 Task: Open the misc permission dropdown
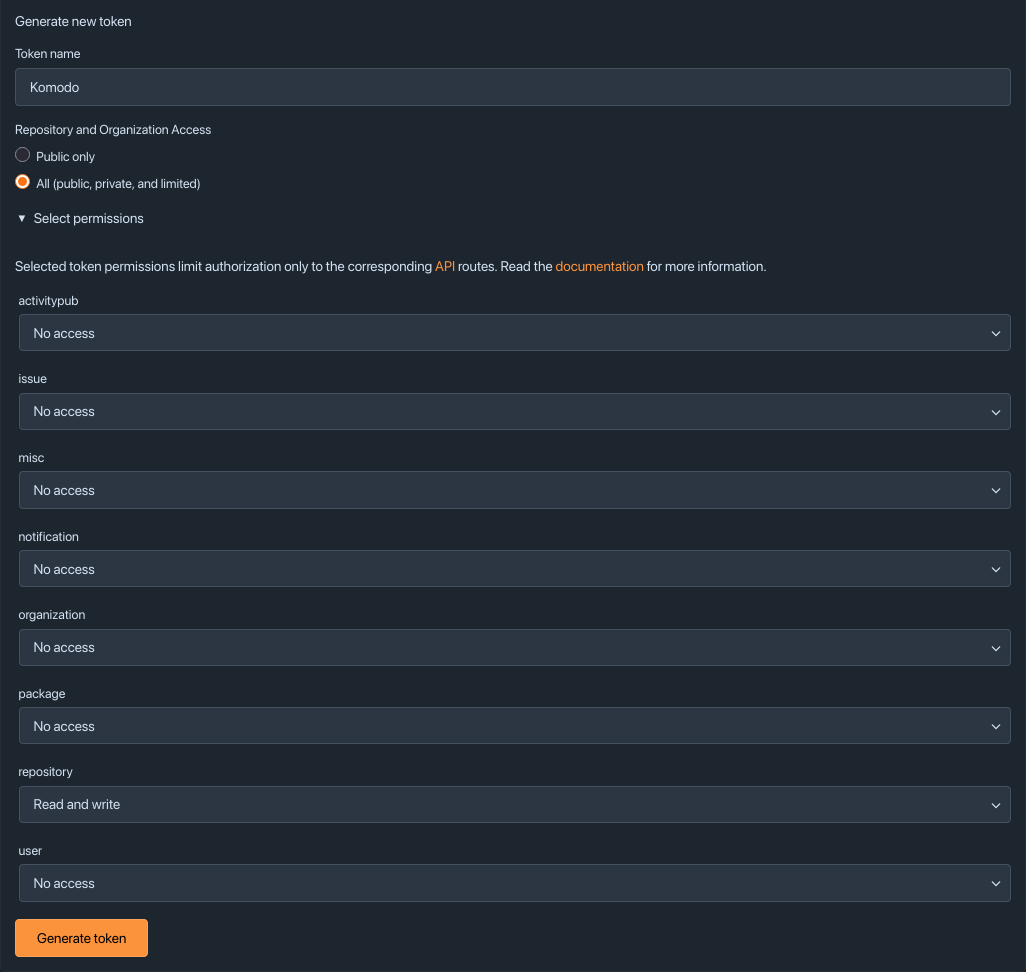click(514, 490)
